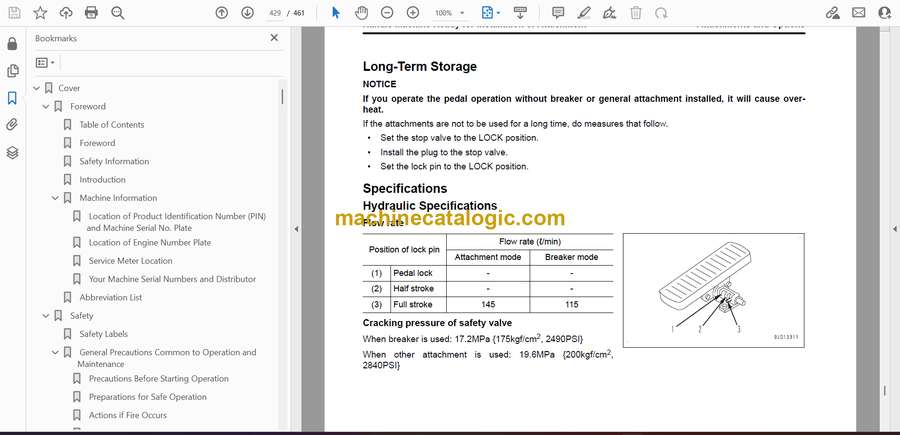Open the Abbreviation List bookmark
The width and height of the screenshot is (900, 435).
110,297
